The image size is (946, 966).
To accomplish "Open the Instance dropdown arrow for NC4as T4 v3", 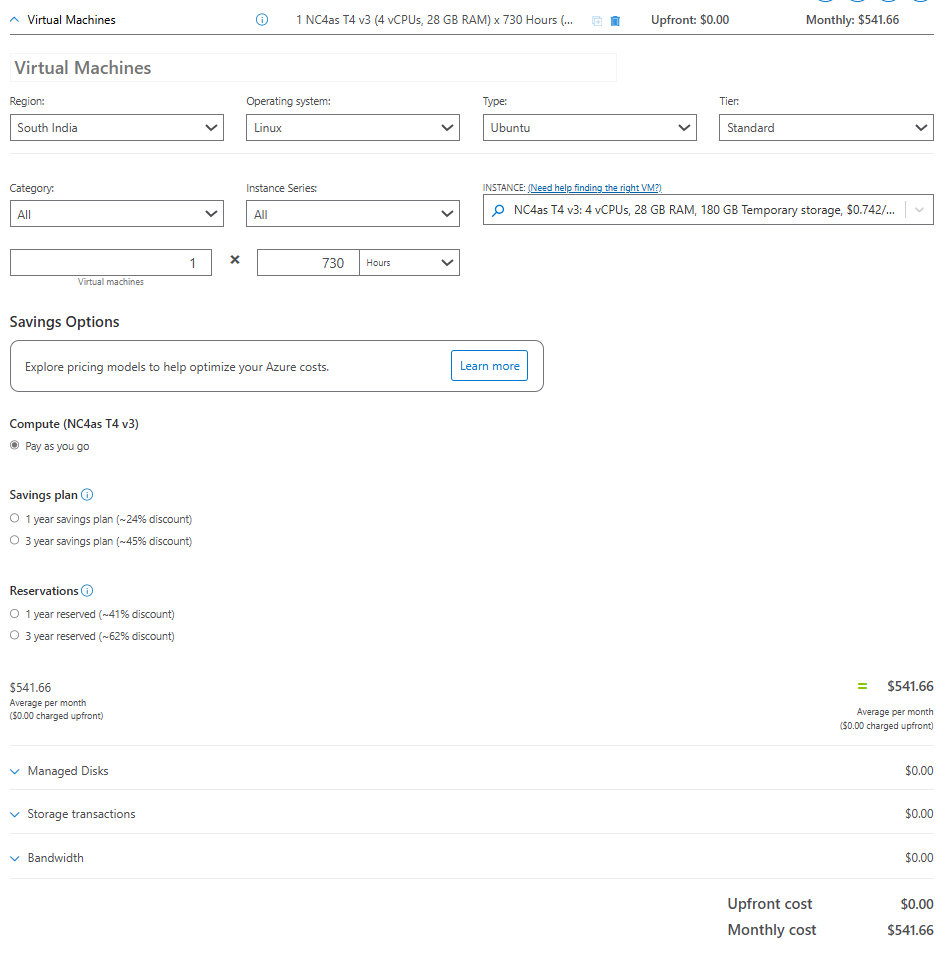I will coord(920,210).
